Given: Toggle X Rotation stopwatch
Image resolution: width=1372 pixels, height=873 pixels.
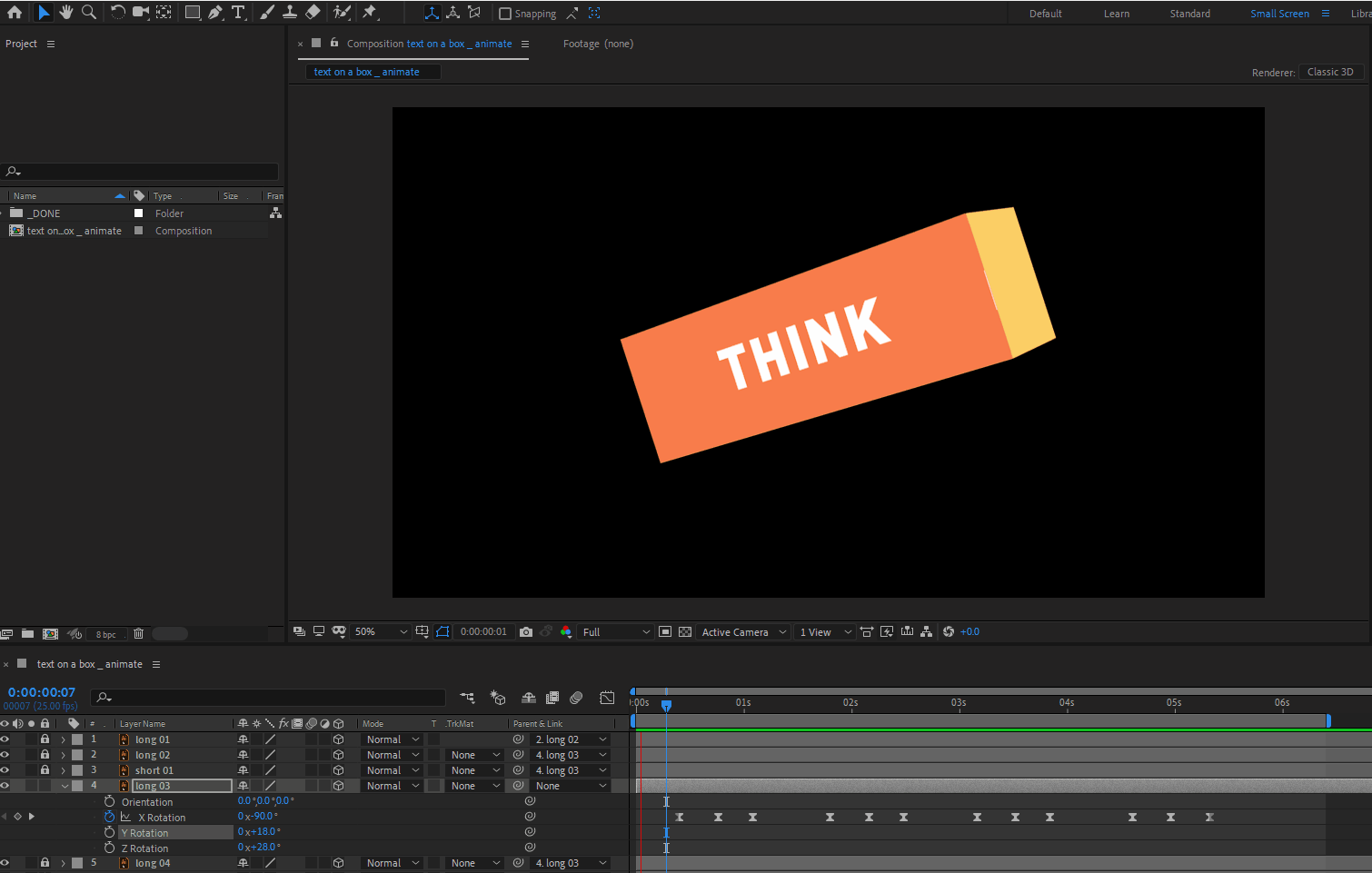Looking at the screenshot, I should point(109,817).
